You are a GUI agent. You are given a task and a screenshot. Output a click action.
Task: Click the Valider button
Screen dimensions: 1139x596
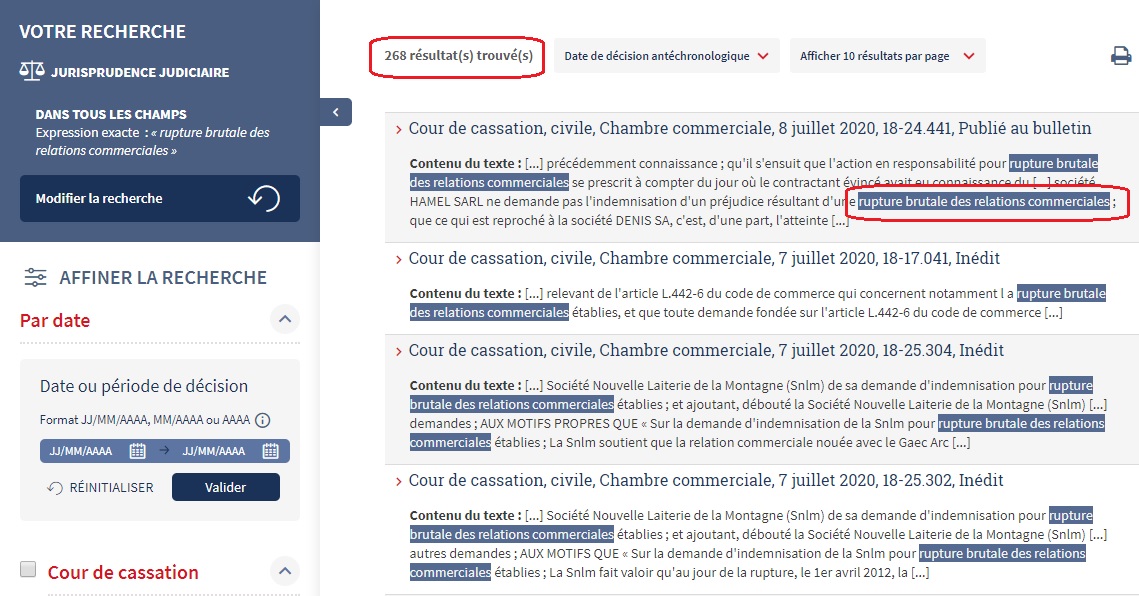point(225,487)
